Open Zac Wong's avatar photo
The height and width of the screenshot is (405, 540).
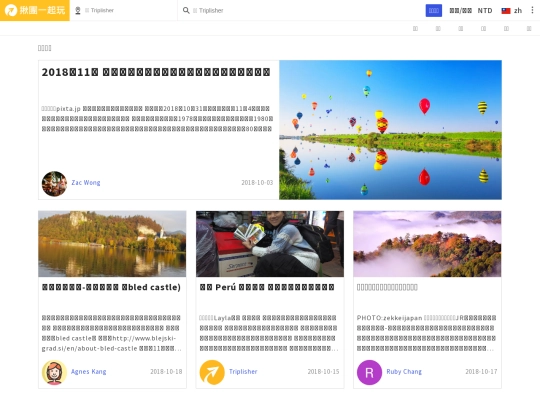click(x=54, y=184)
